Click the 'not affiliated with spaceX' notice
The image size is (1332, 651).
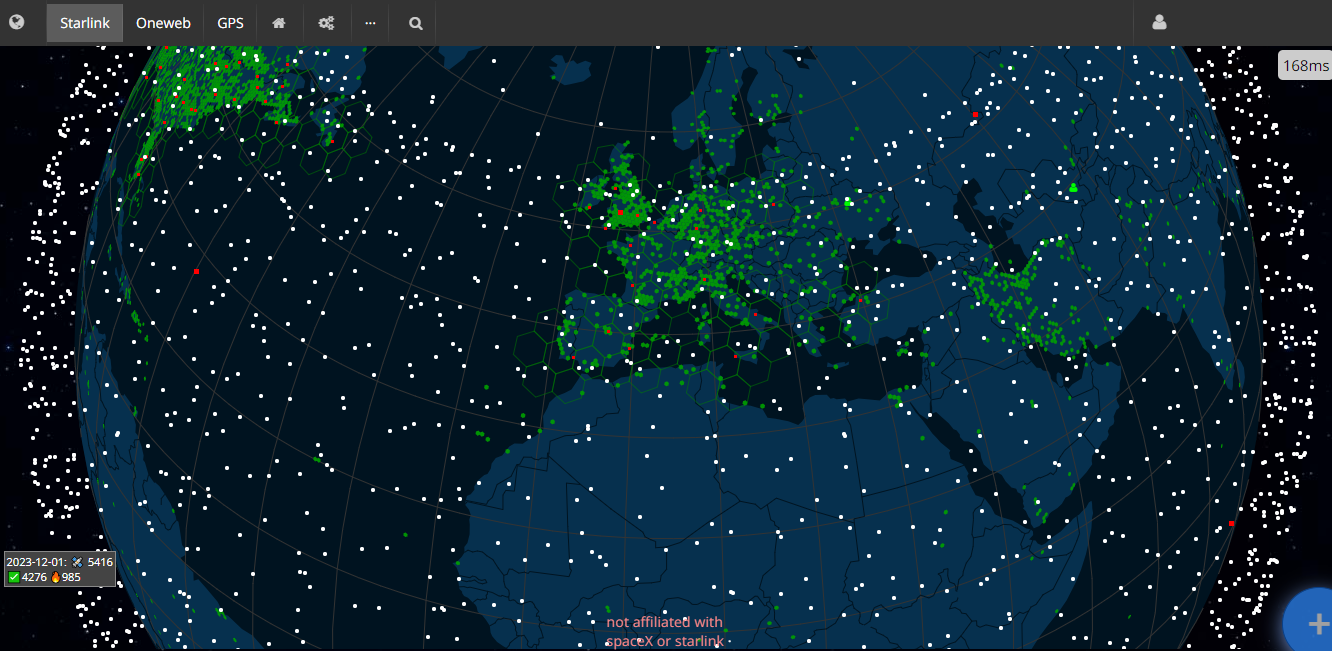coord(664,631)
